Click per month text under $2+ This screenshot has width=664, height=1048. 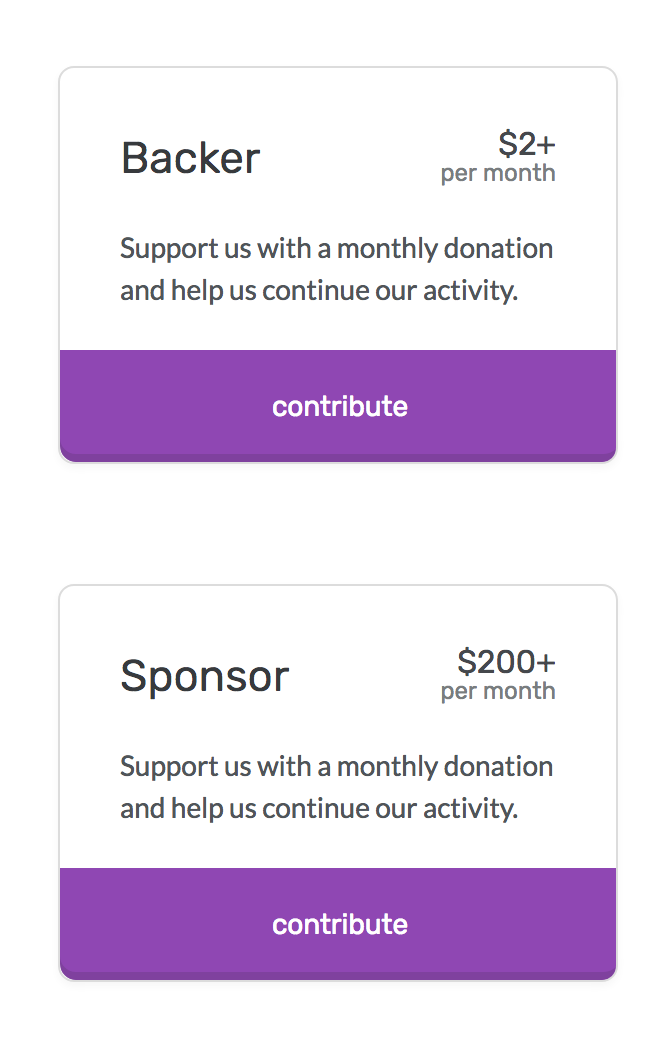pos(498,174)
